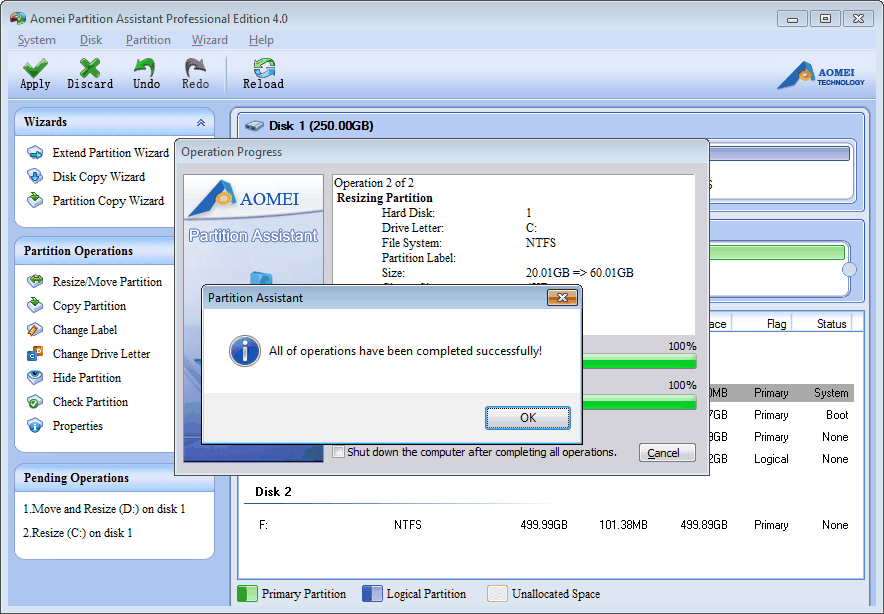This screenshot has height=614, width=884.
Task: Click the partition resize handle circle
Action: (x=849, y=270)
